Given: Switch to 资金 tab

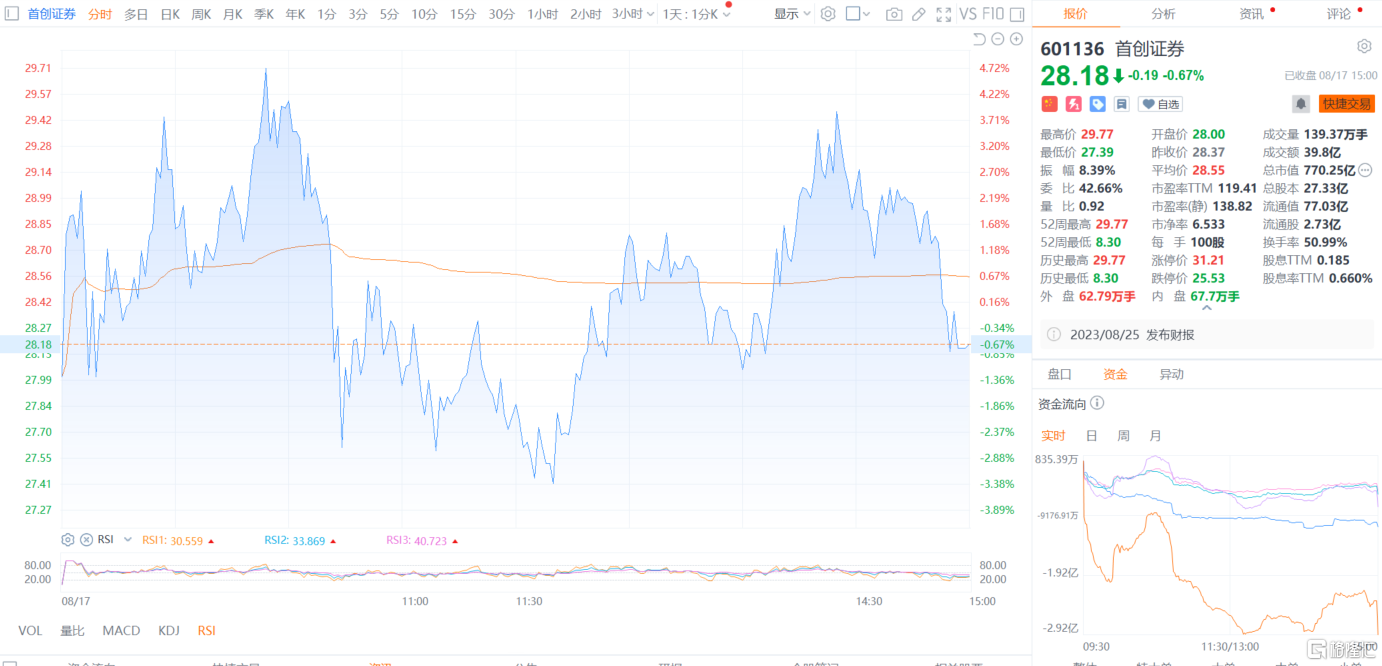Looking at the screenshot, I should click(1115, 374).
